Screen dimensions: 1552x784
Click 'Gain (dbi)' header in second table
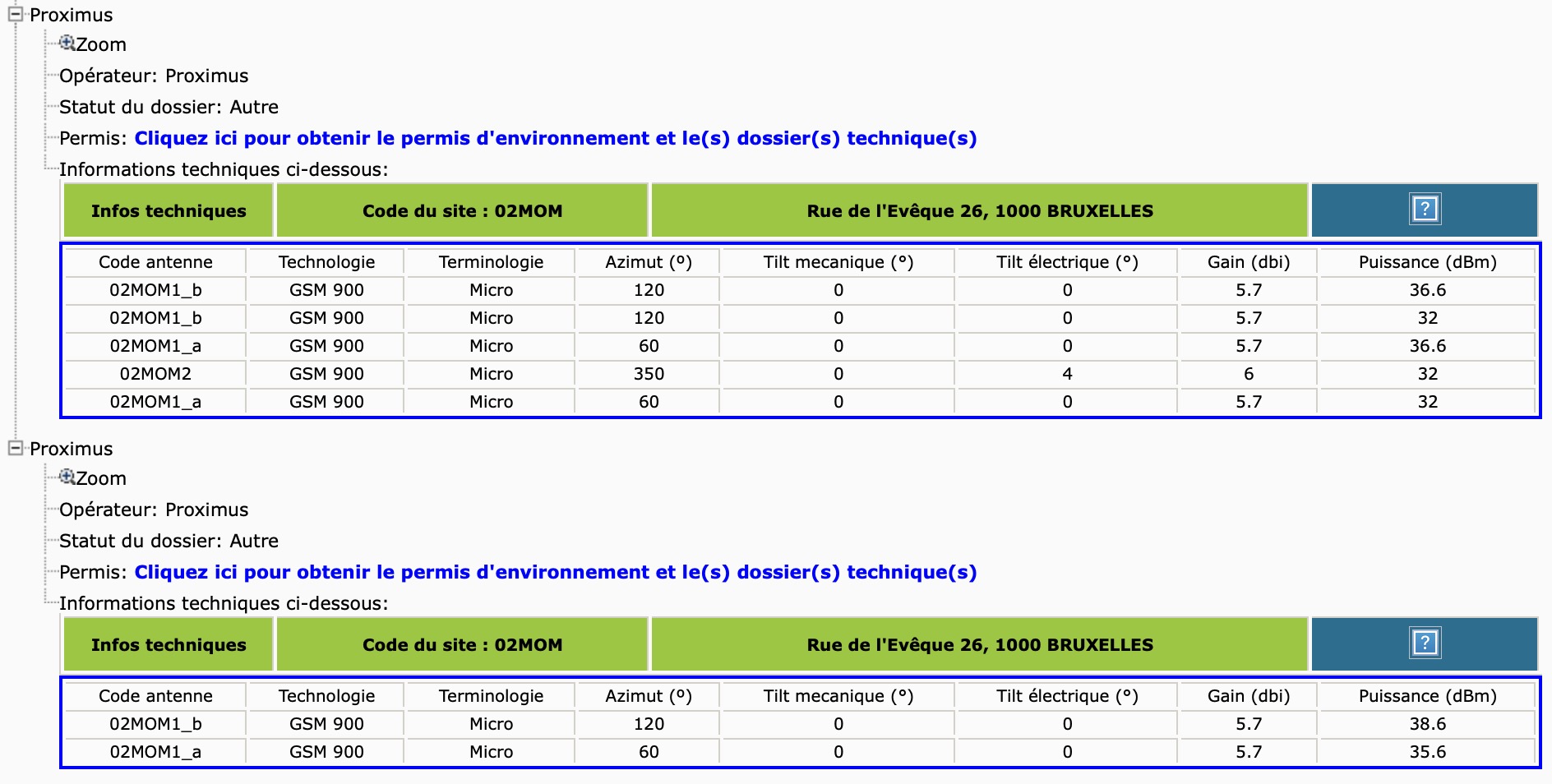pos(1249,696)
